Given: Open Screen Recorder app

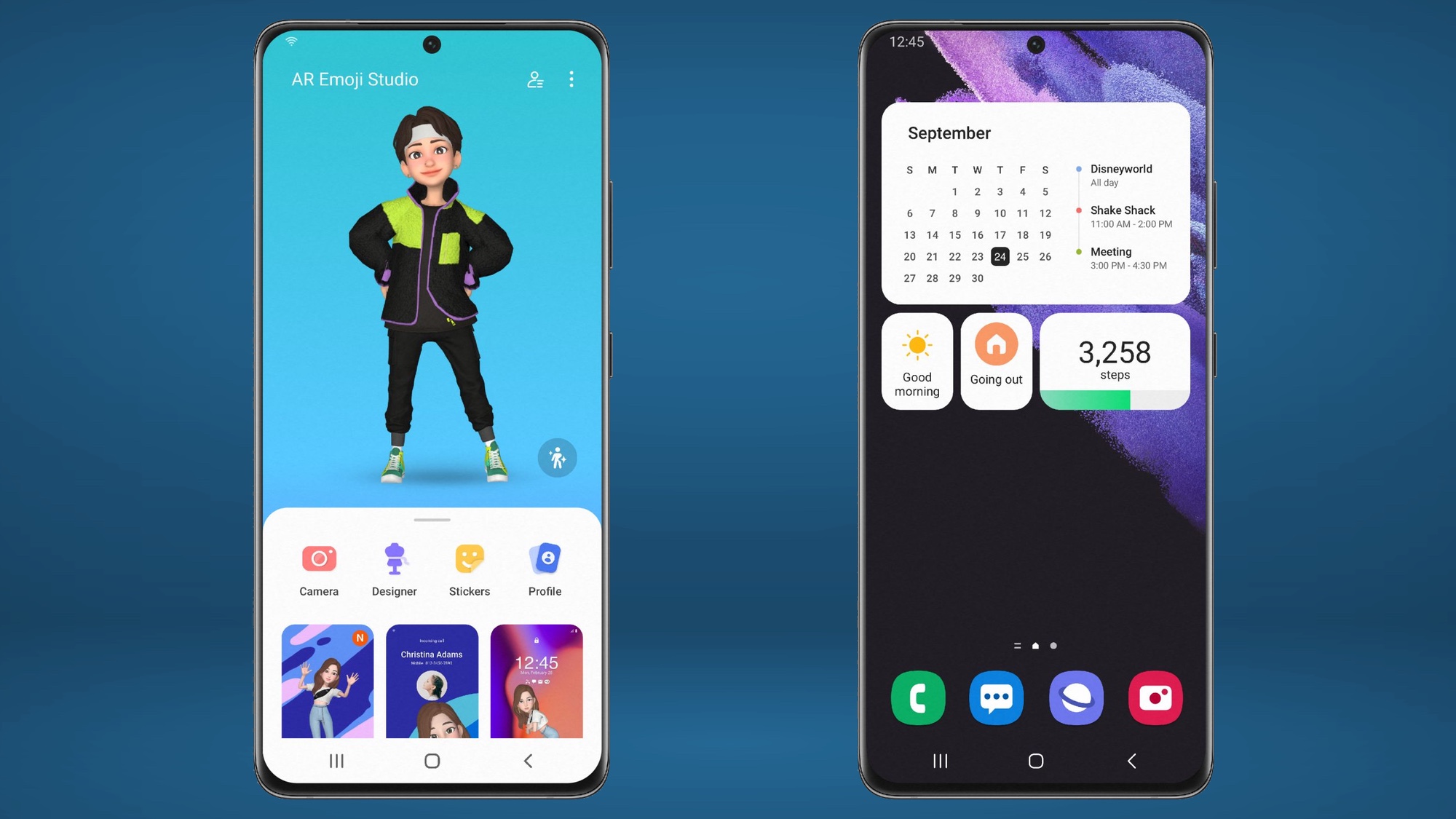Looking at the screenshot, I should click(1155, 697).
